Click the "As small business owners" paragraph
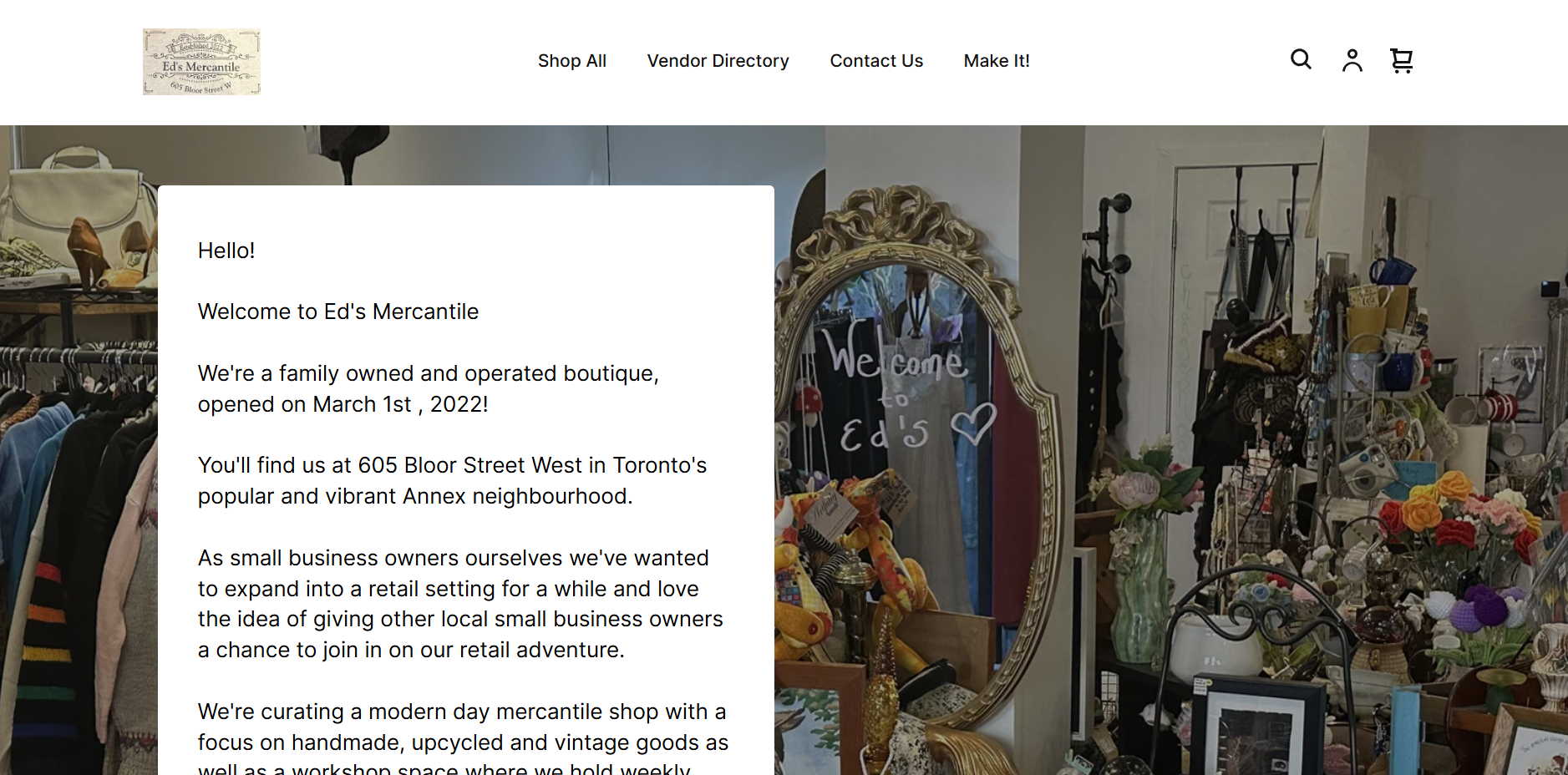1568x775 pixels. pyautogui.click(x=460, y=604)
